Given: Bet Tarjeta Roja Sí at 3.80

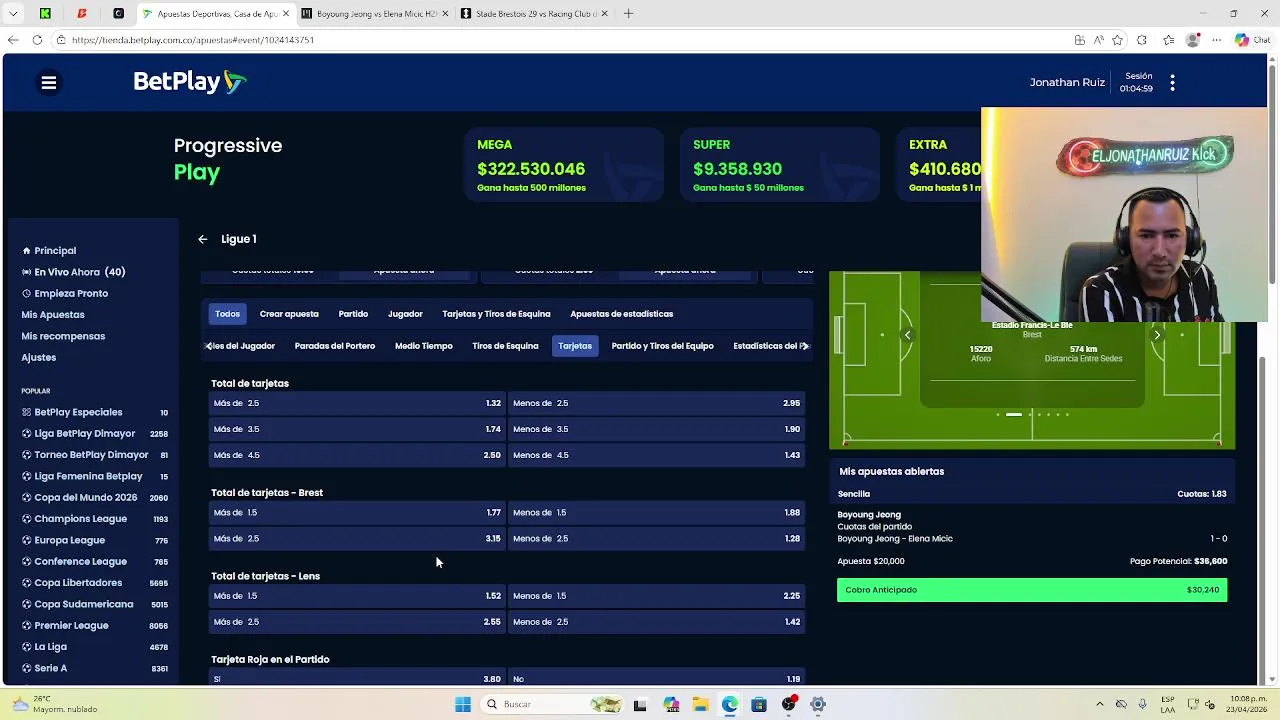Looking at the screenshot, I should click(357, 678).
